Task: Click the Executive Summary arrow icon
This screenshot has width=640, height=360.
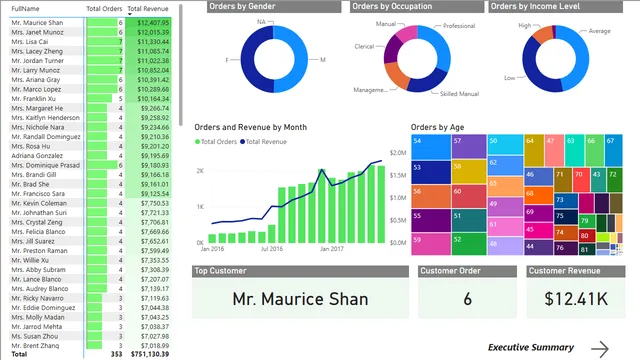Action: [600, 349]
